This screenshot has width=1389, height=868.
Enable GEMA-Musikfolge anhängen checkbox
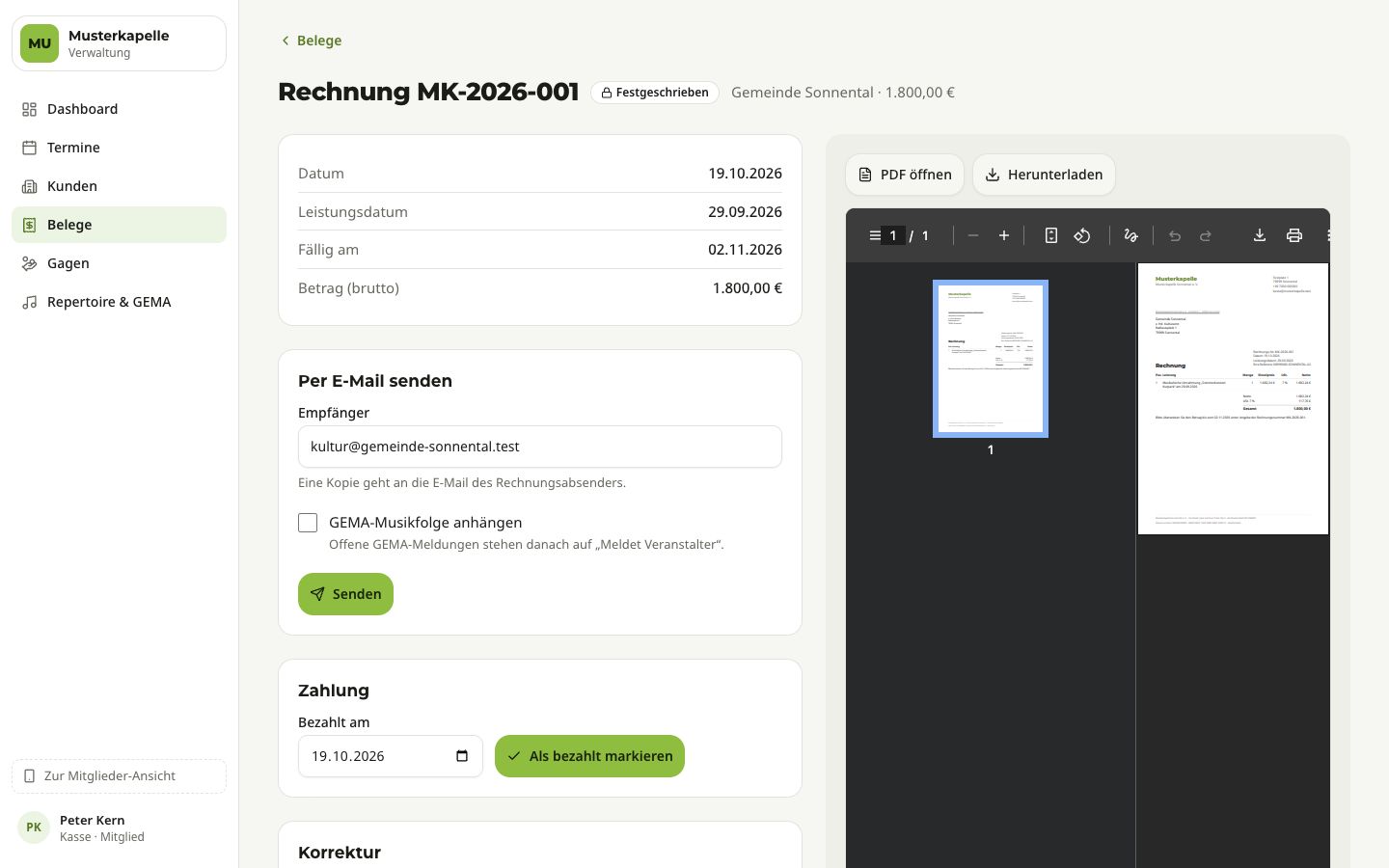(x=308, y=523)
